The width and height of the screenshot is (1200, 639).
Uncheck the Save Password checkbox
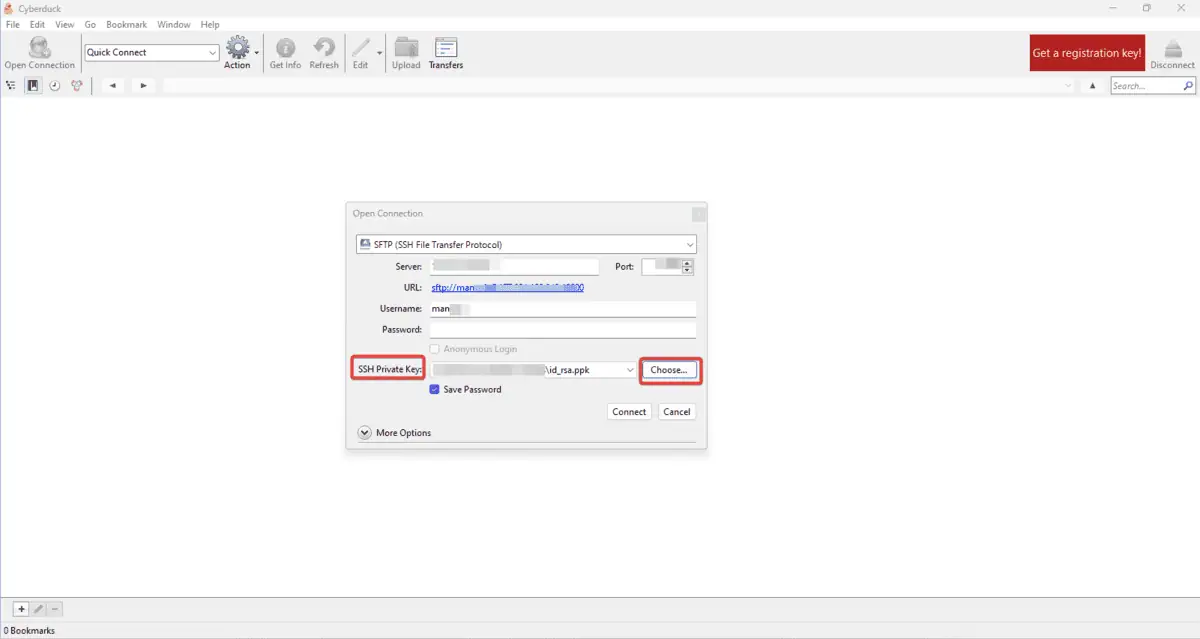pos(435,390)
